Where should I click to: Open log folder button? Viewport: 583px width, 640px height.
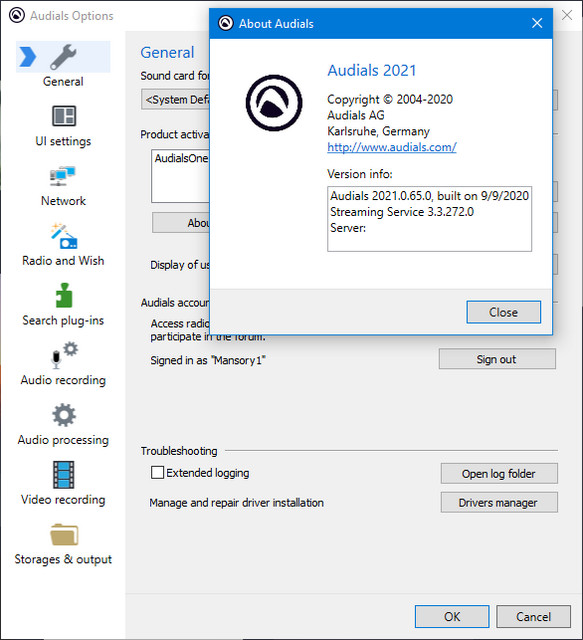click(x=499, y=474)
